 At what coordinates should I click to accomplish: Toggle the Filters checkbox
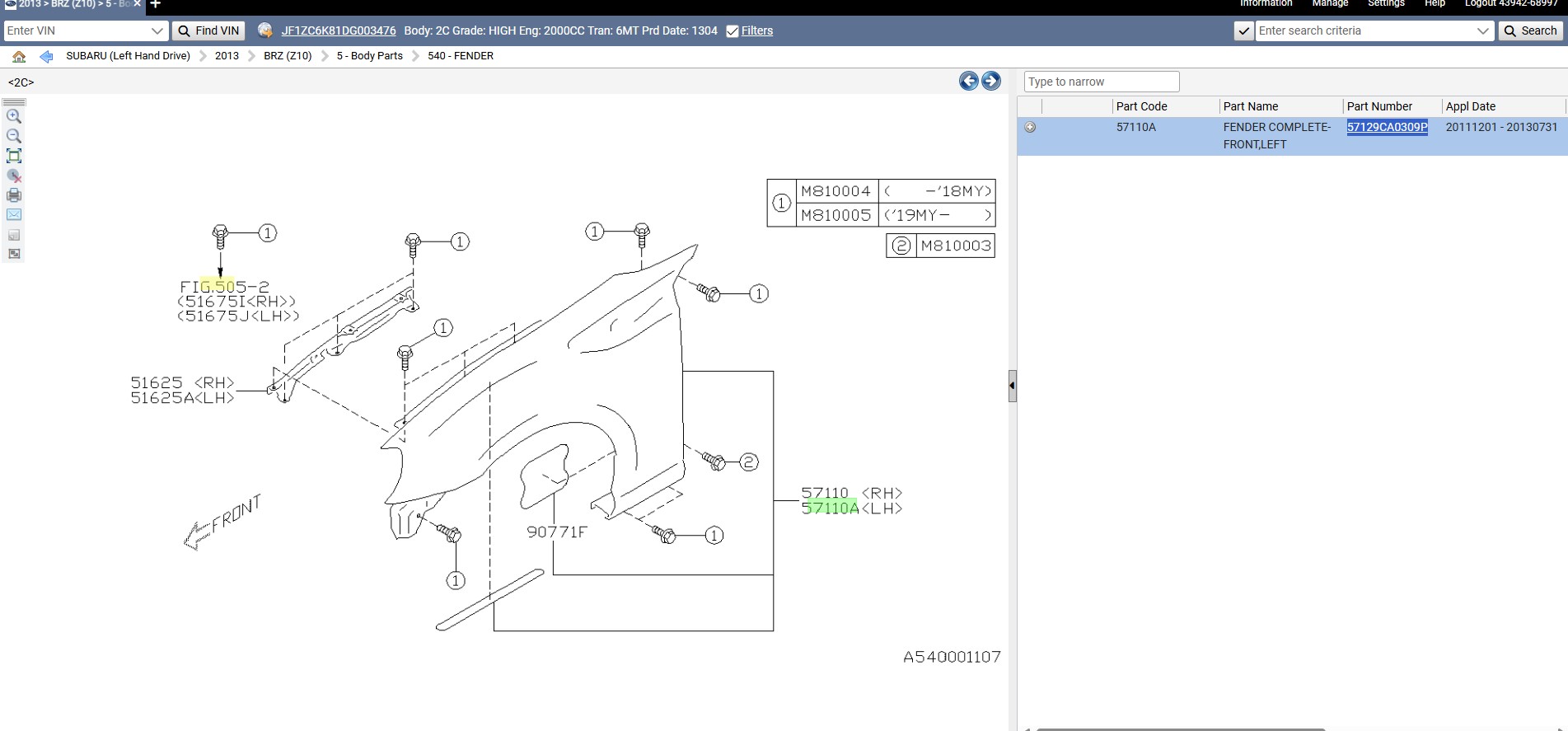(x=733, y=31)
